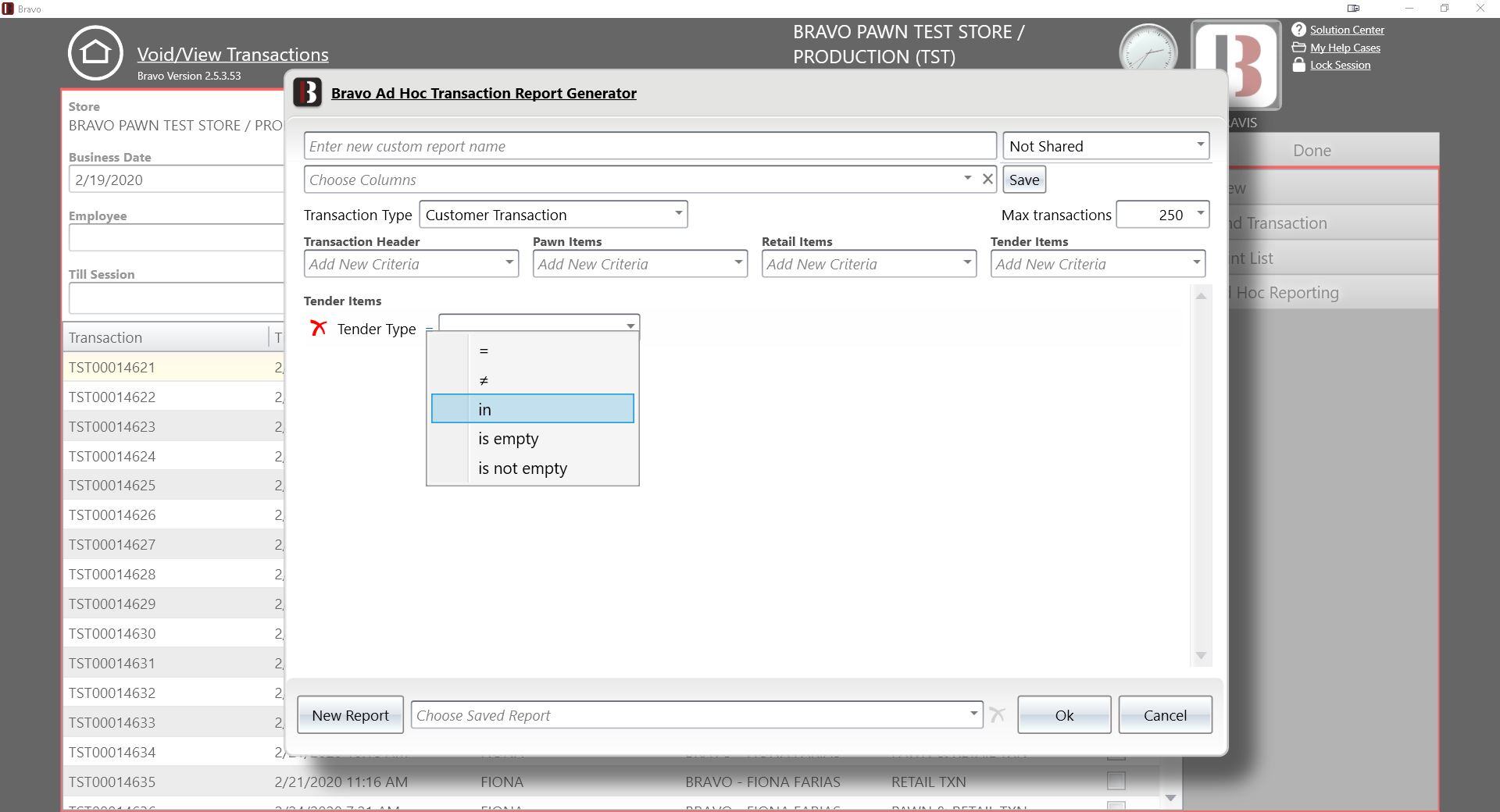Click the My Help Cases folder icon
Screen dimensions: 1500x812
coord(1298,48)
